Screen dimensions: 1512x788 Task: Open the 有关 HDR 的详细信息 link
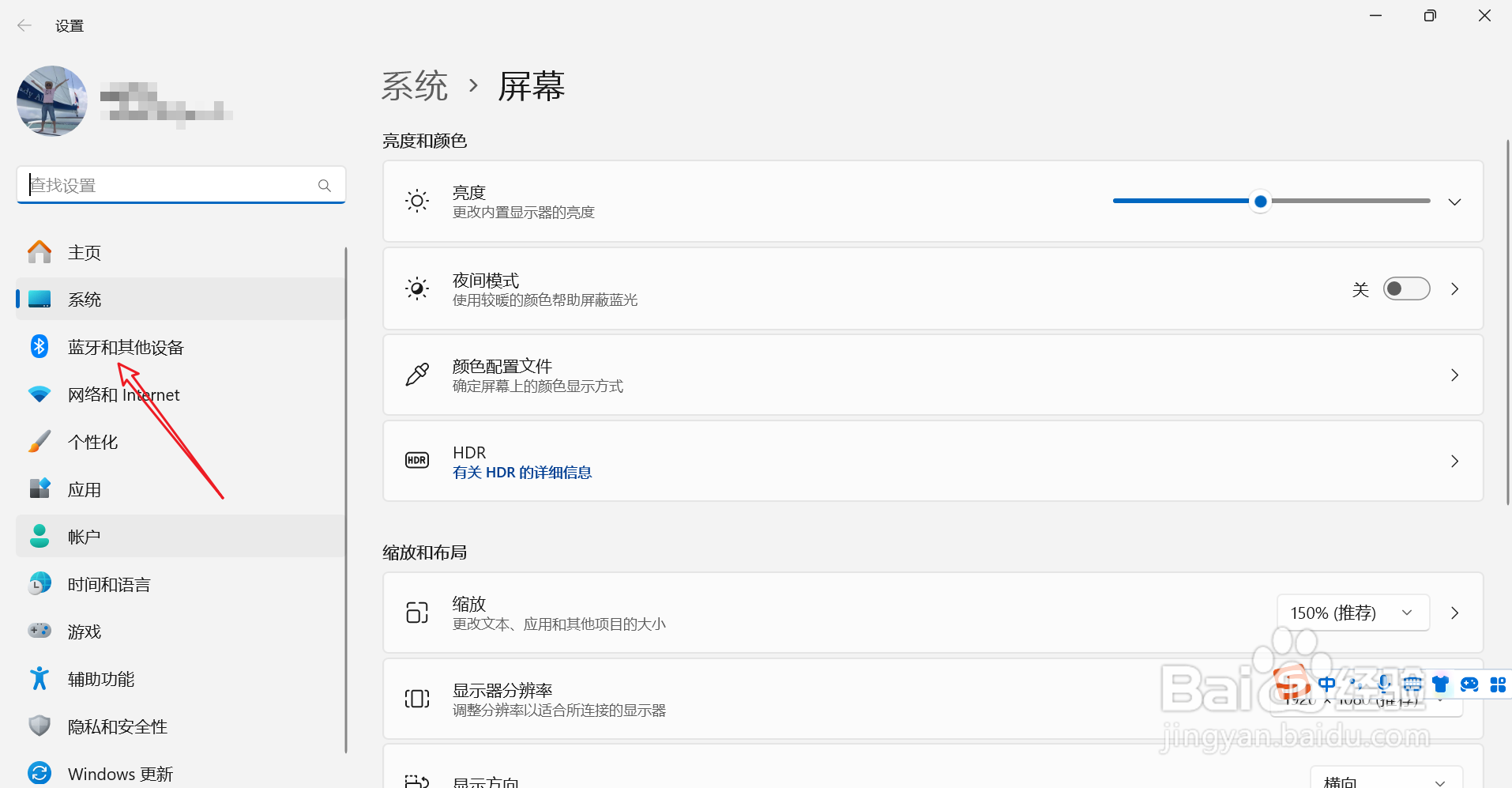[521, 472]
